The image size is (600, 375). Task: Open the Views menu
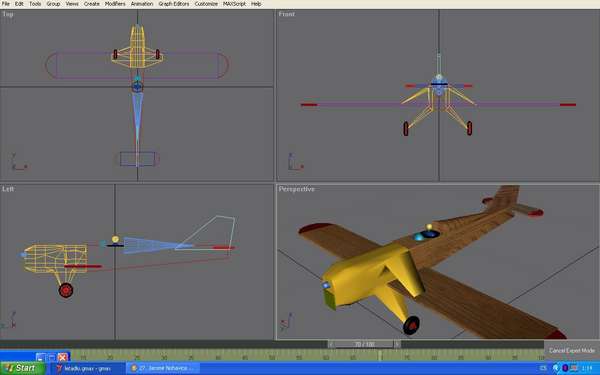click(72, 4)
